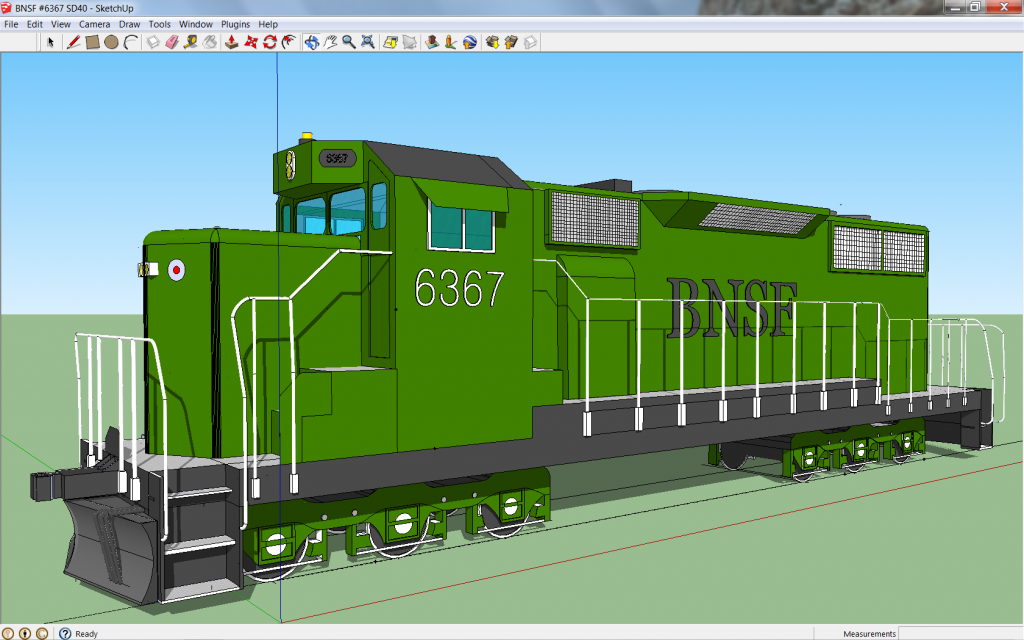Click the greyed Share Component icon
The height and width of the screenshot is (640, 1024).
530,42
